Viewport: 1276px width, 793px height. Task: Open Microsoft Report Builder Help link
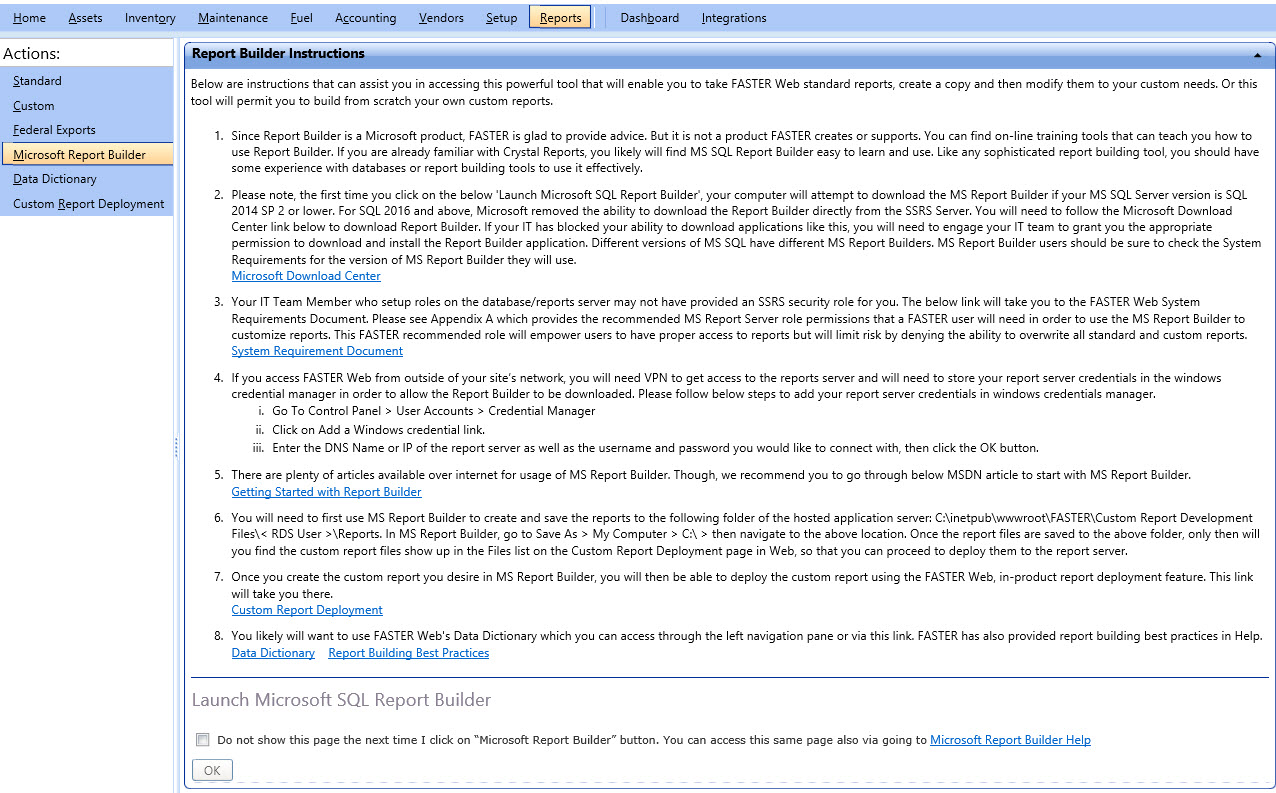[1010, 740]
